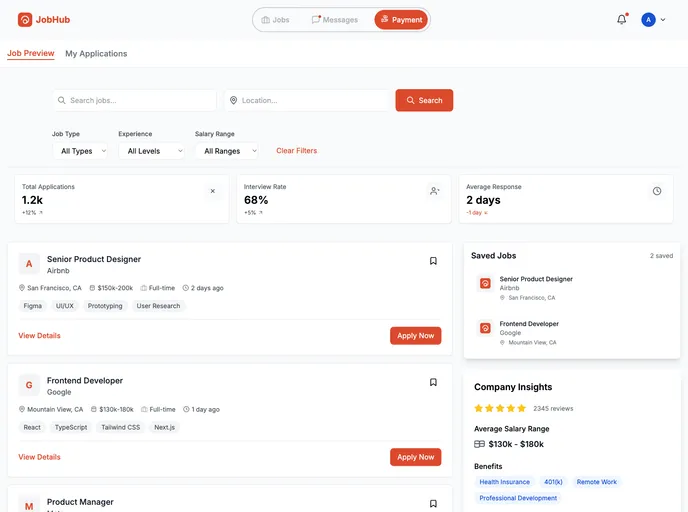
Task: Bookmark the Frontend Developer job
Action: point(433,382)
